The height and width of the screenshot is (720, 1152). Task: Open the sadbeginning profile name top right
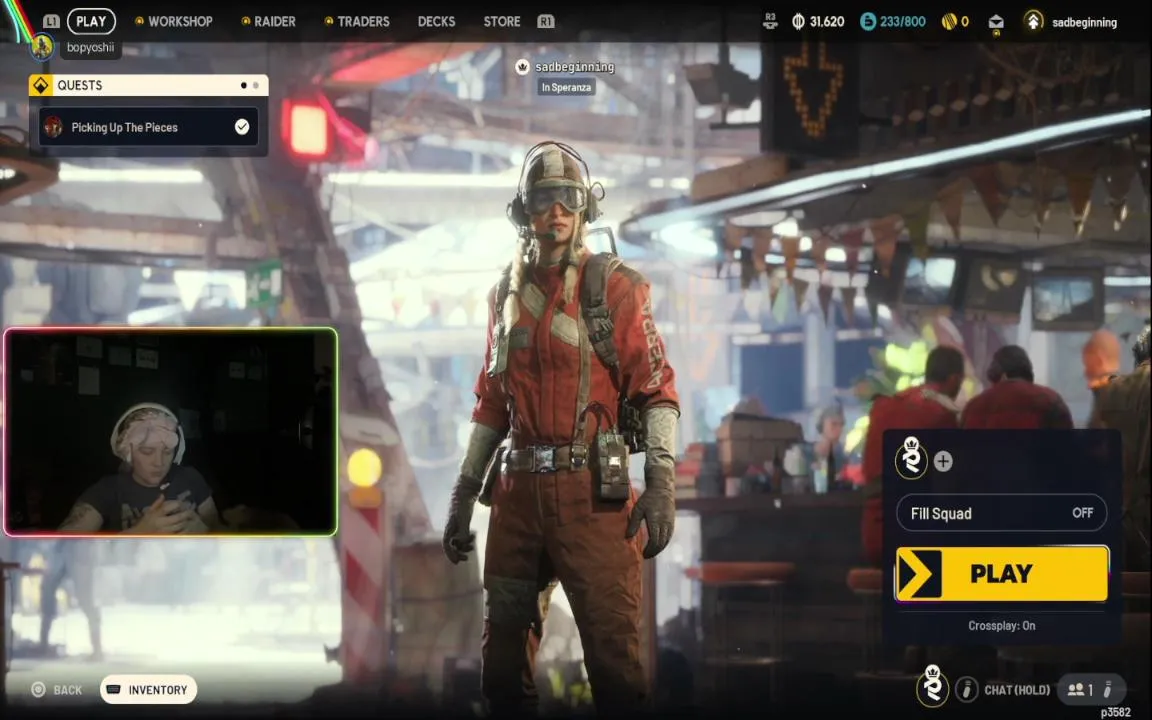[1084, 22]
